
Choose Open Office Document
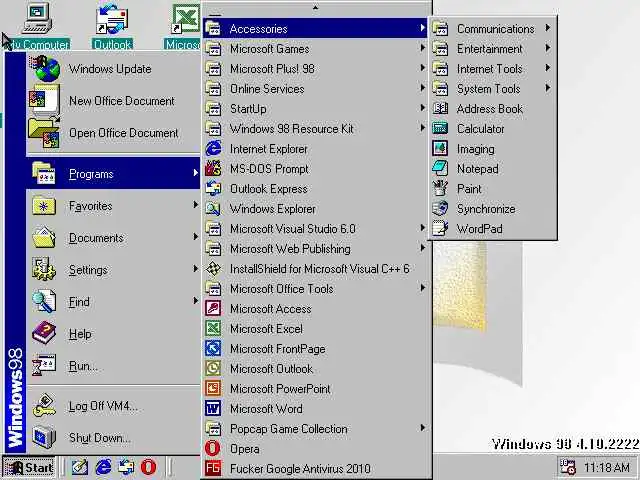coord(113,133)
